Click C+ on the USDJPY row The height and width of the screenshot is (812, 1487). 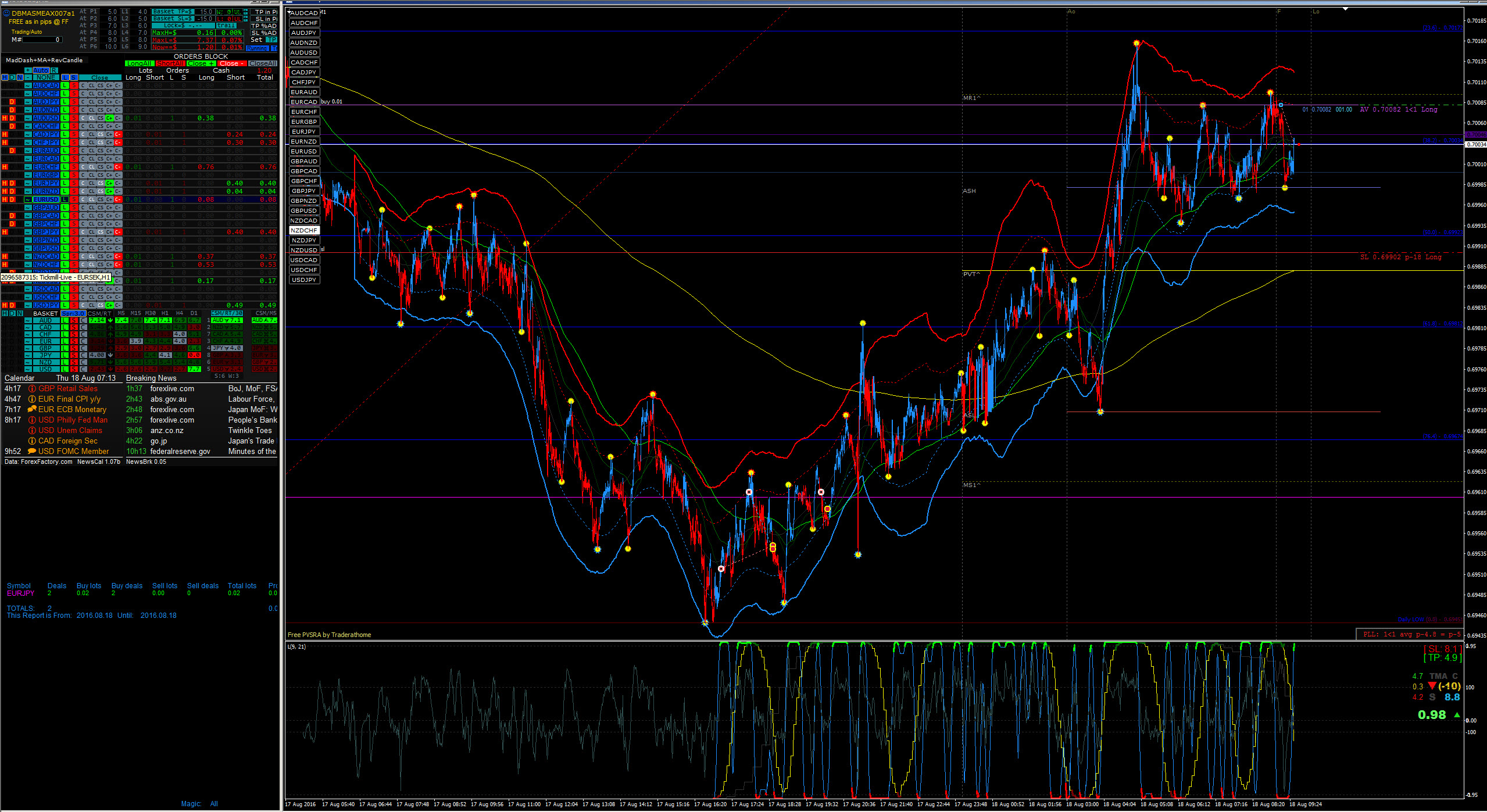(x=109, y=305)
